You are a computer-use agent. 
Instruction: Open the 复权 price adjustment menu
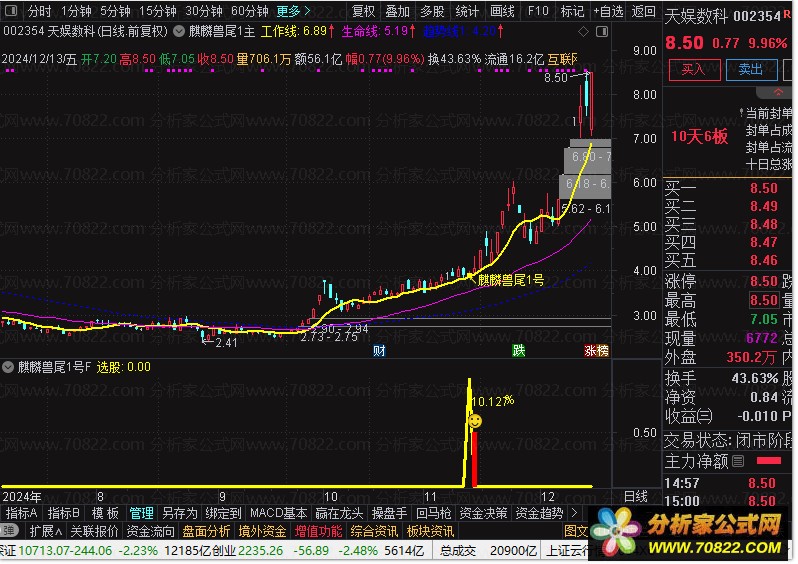pyautogui.click(x=363, y=11)
